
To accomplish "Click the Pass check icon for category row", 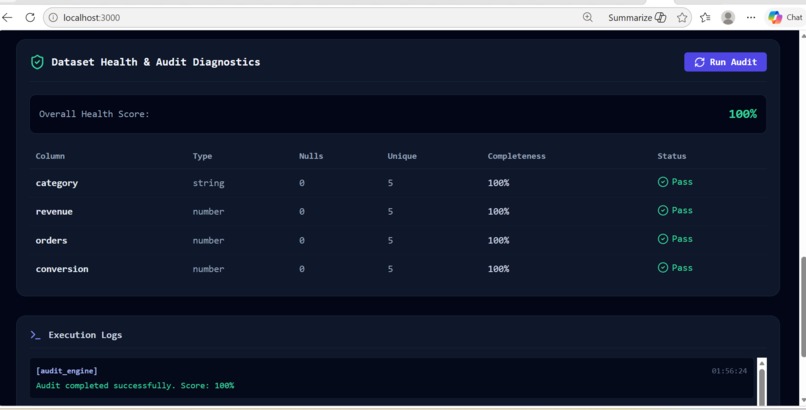I will pyautogui.click(x=663, y=182).
